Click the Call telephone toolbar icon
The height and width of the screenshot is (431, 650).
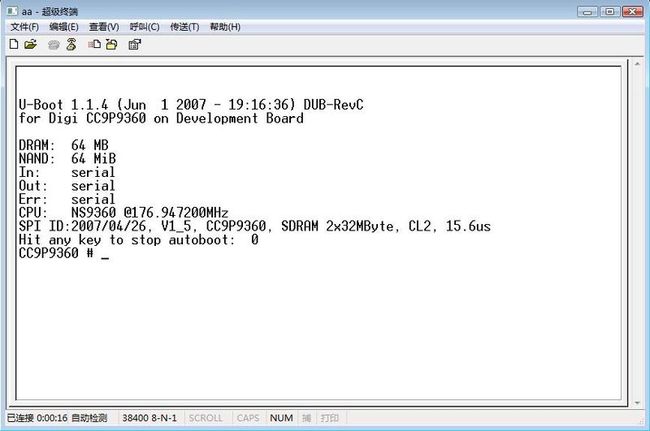click(x=53, y=44)
